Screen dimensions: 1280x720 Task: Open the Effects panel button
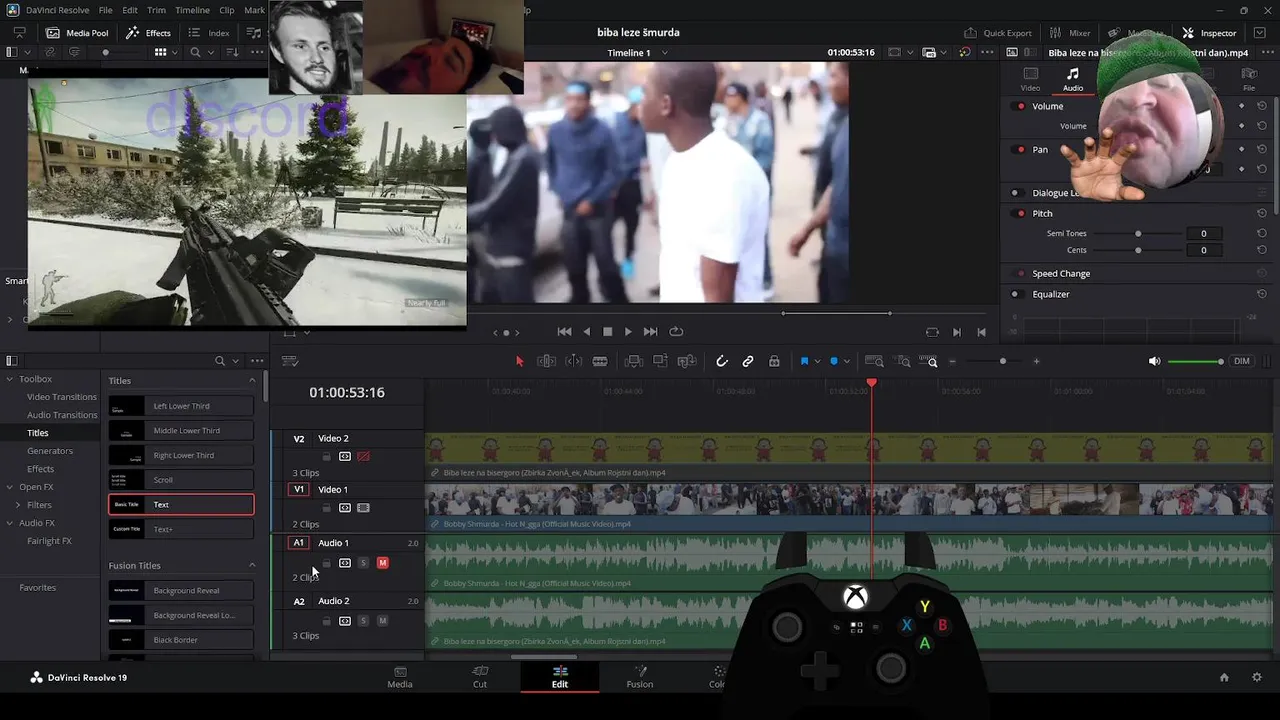(148, 33)
